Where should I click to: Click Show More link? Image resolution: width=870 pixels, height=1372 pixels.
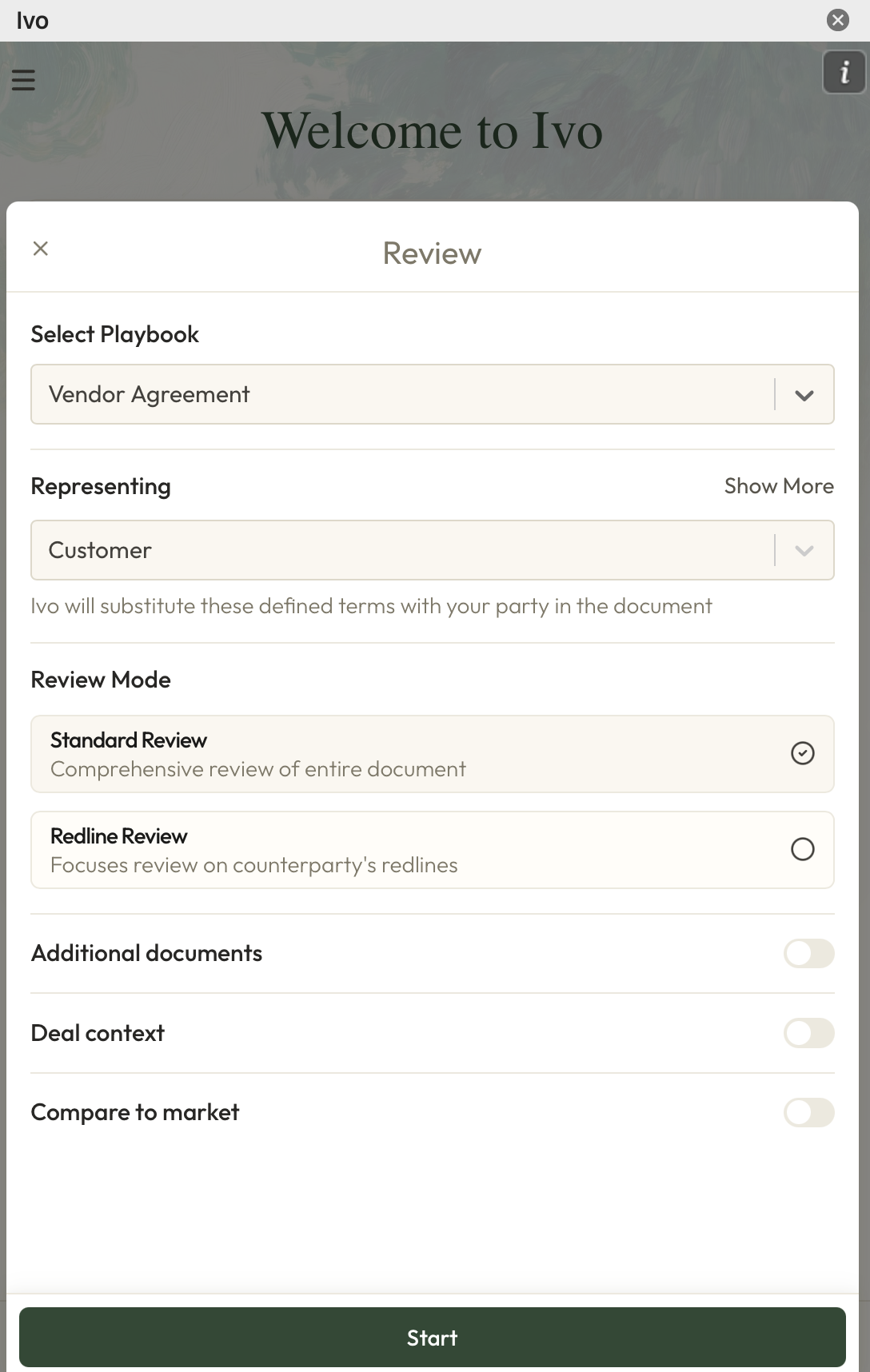coord(778,486)
